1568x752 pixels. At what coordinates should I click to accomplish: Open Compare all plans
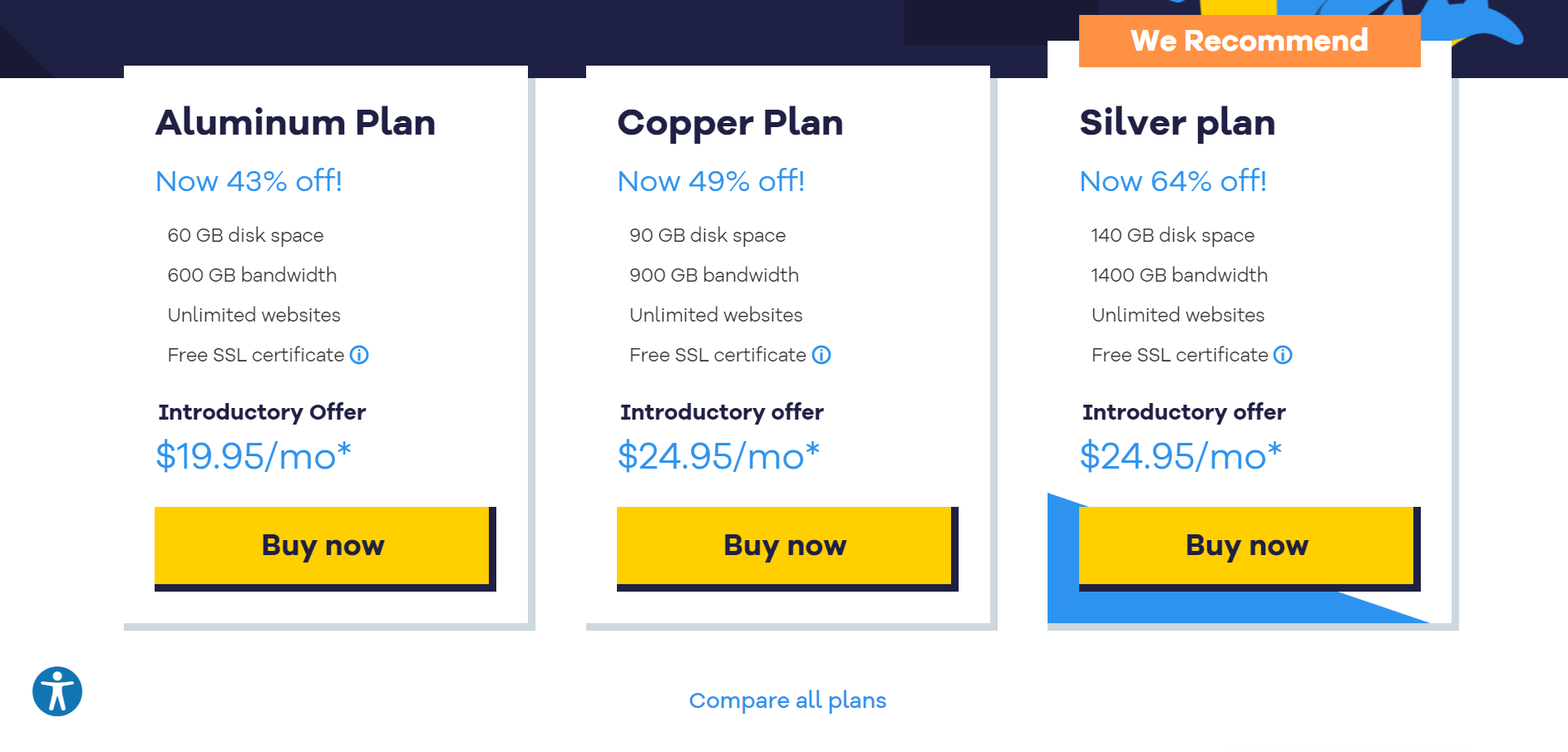coord(787,700)
